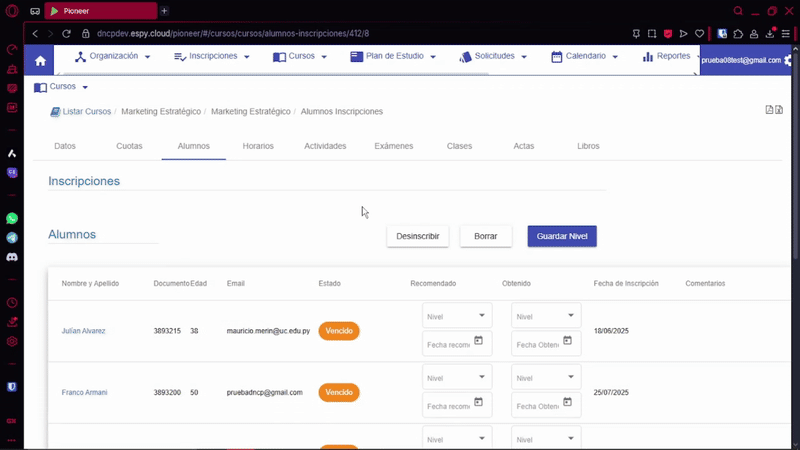800x450 pixels.
Task: Open Telegram from the browser sidebar
Action: [x=12, y=238]
